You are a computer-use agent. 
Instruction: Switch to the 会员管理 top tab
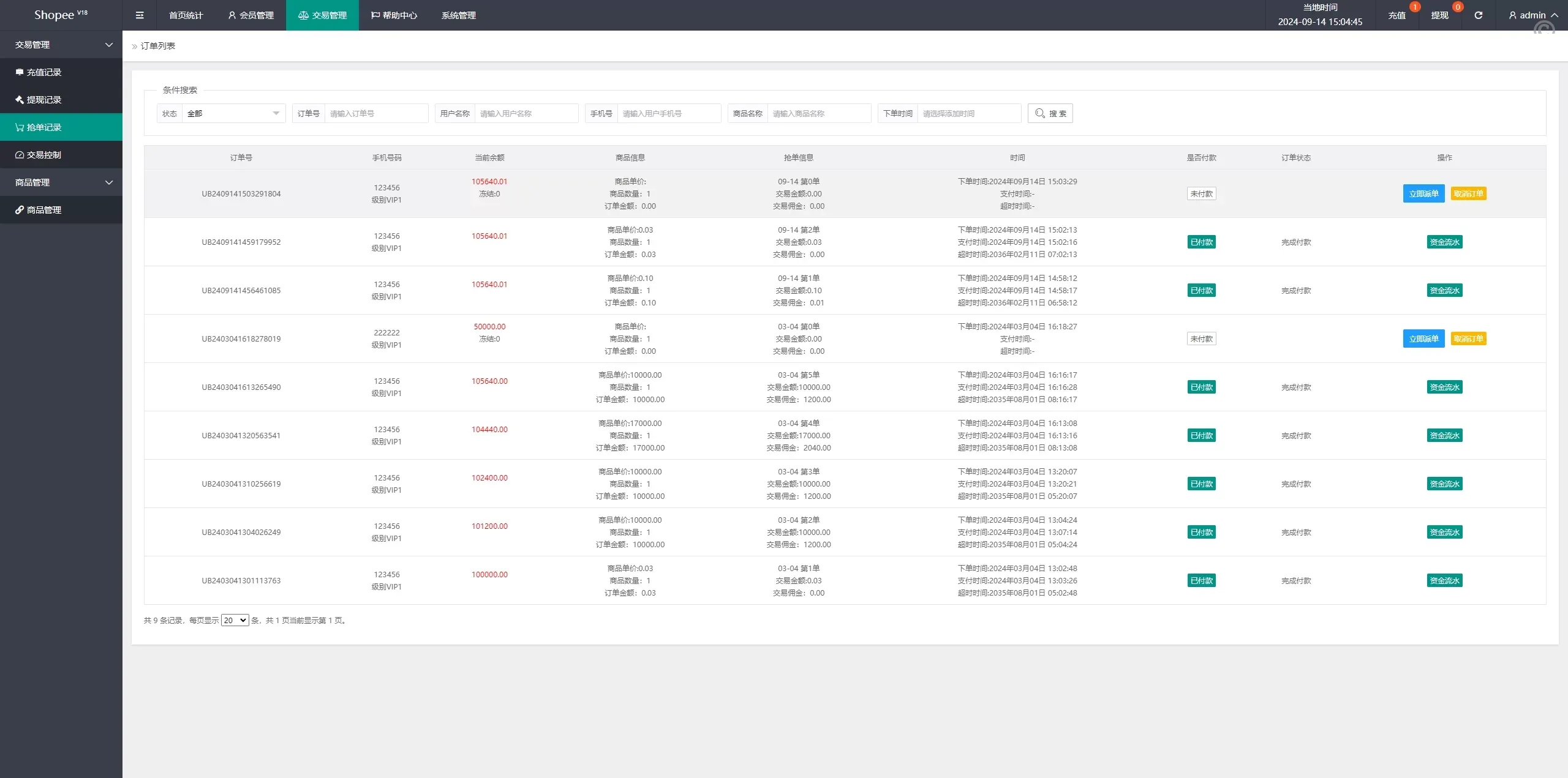click(251, 15)
